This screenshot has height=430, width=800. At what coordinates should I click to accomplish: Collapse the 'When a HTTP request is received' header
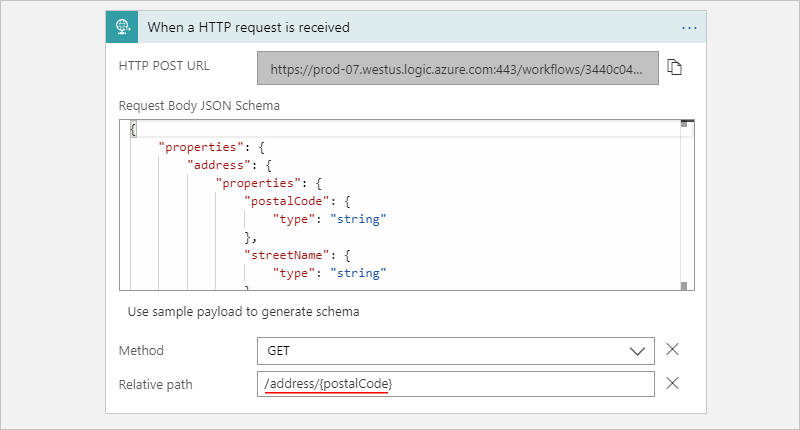pyautogui.click(x=400, y=27)
